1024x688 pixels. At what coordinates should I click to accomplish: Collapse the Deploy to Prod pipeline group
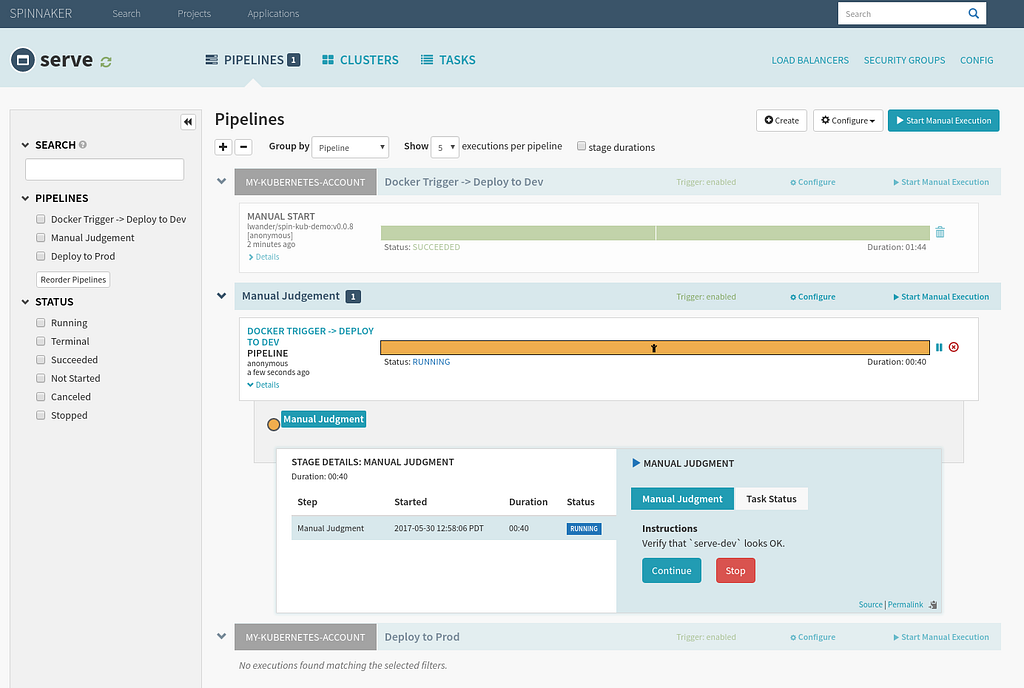[221, 636]
